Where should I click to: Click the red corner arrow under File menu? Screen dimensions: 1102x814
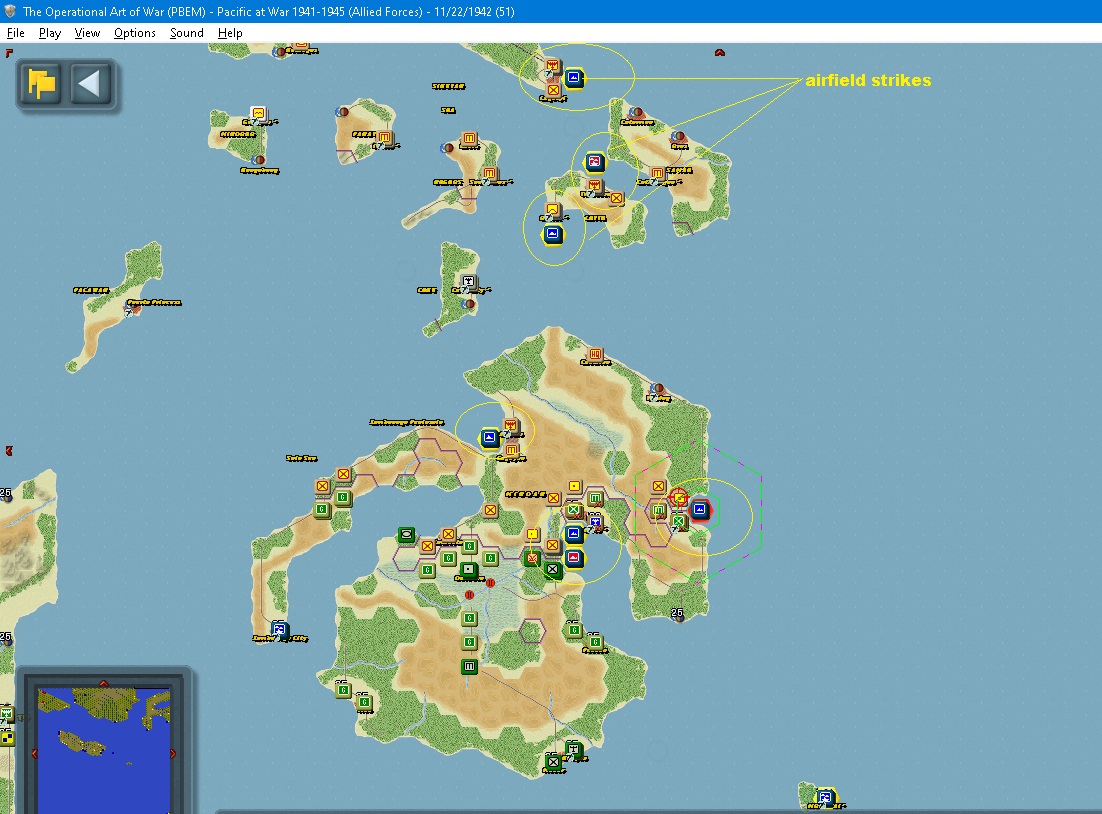coord(9,53)
